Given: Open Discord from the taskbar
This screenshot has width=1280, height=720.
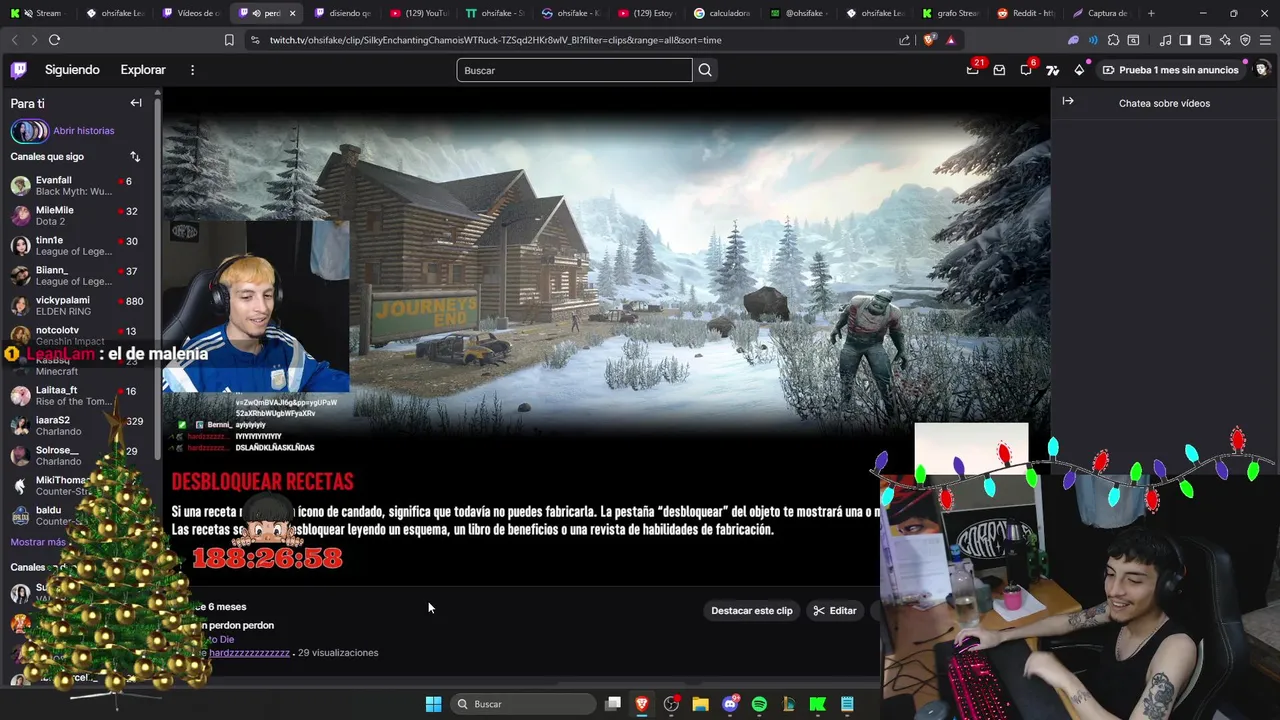Looking at the screenshot, I should pos(730,704).
